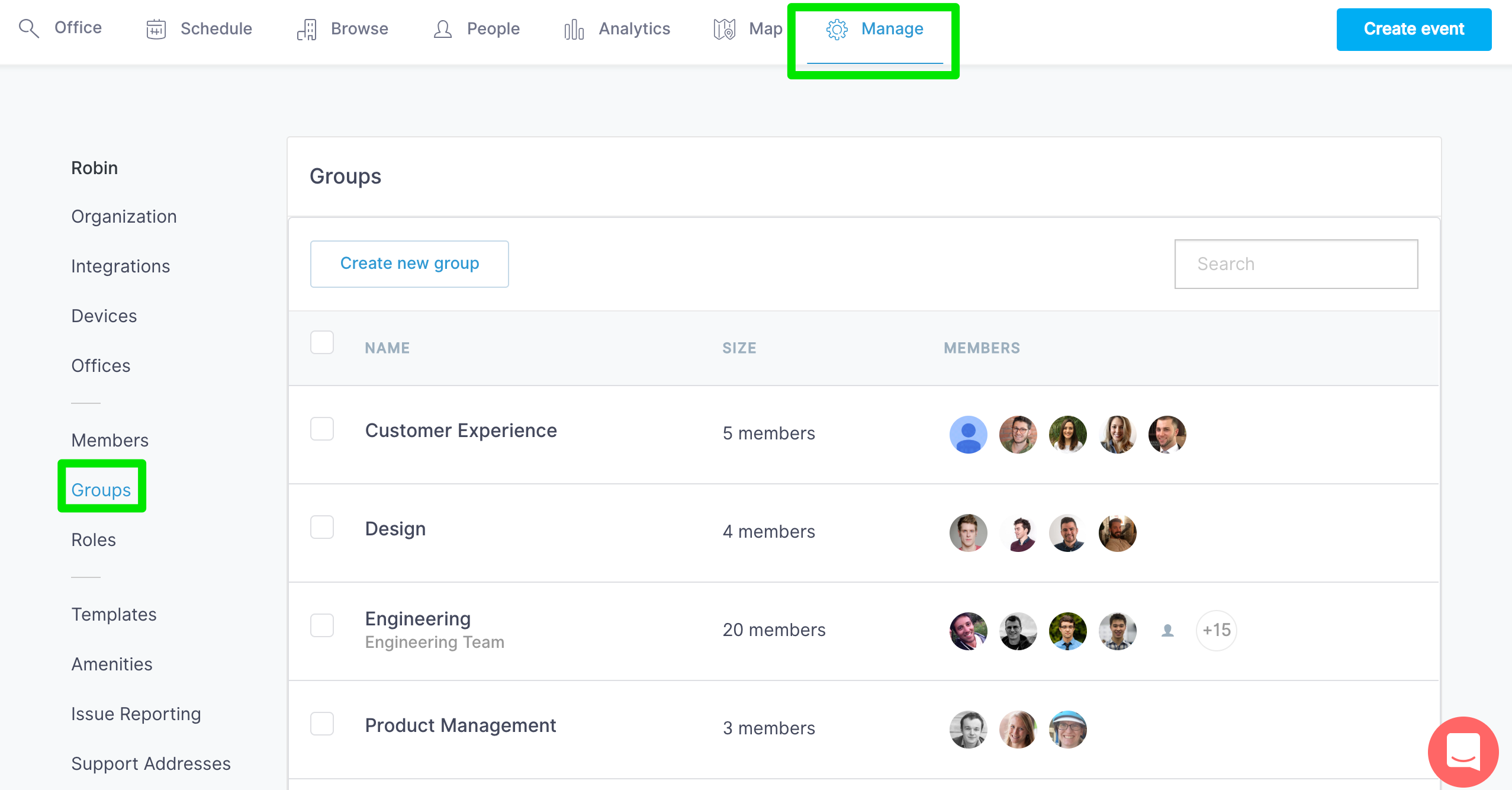Click the Map icon in the navigation
This screenshot has height=790, width=1512.
pyautogui.click(x=725, y=29)
